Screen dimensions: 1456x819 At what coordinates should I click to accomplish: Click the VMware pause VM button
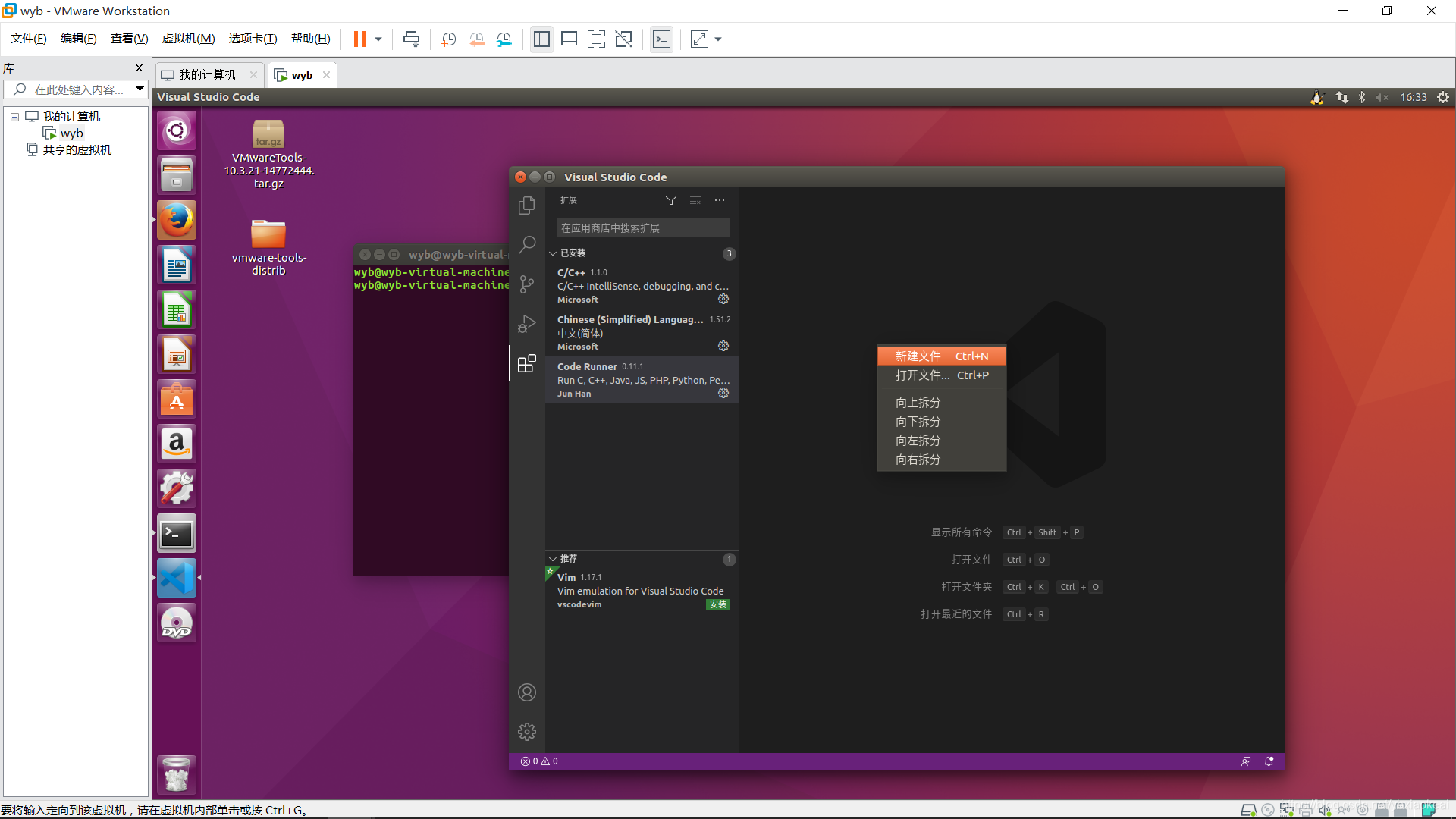pyautogui.click(x=359, y=39)
